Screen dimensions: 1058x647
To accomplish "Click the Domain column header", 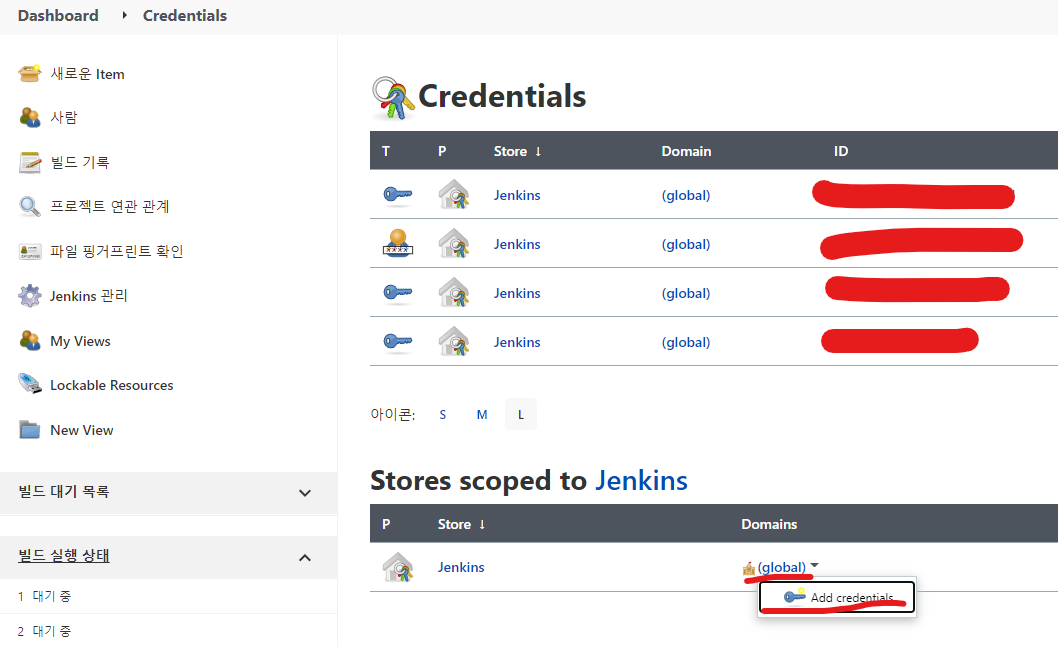I will [x=686, y=151].
